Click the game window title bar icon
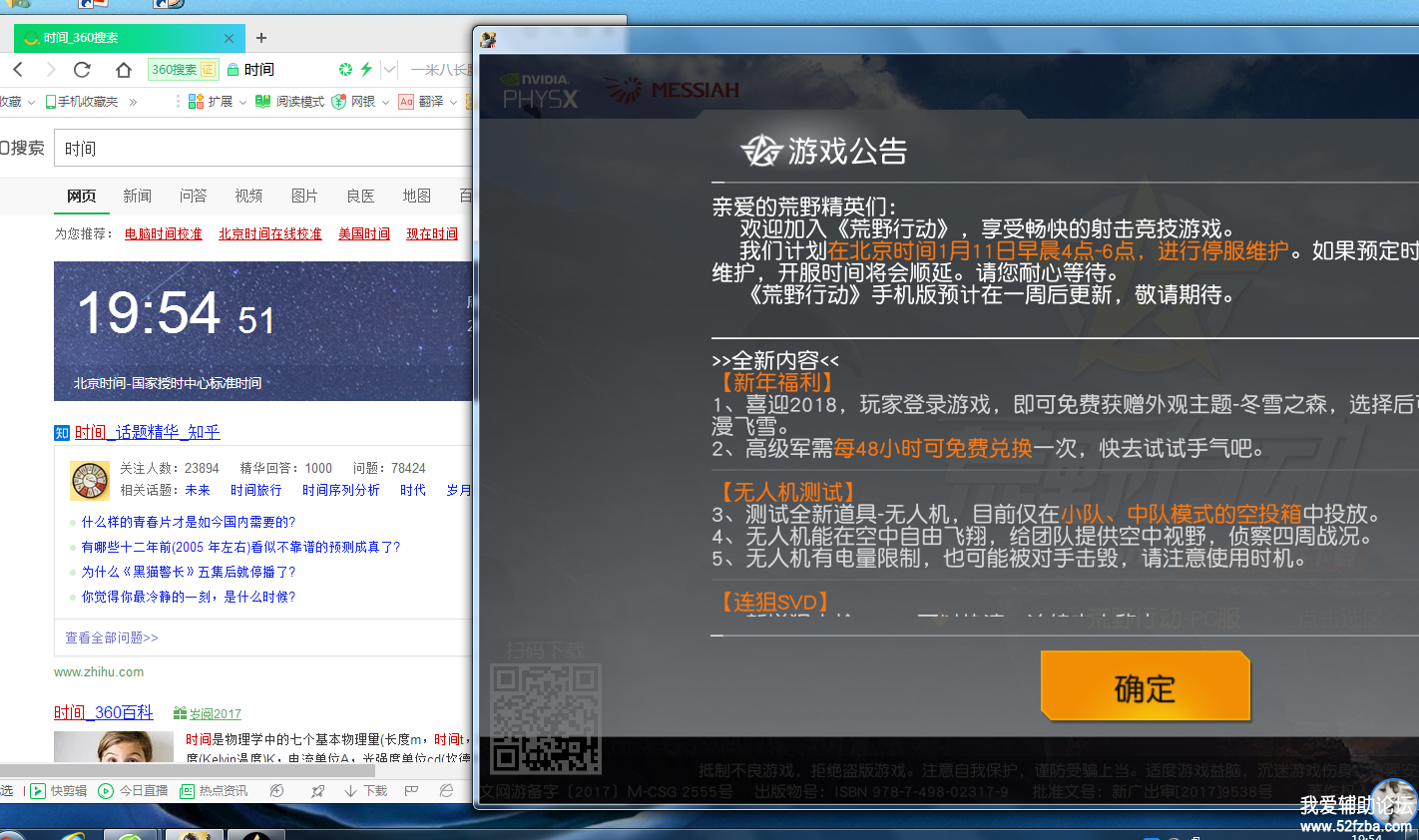Viewport: 1419px width, 840px height. pyautogui.click(x=488, y=40)
